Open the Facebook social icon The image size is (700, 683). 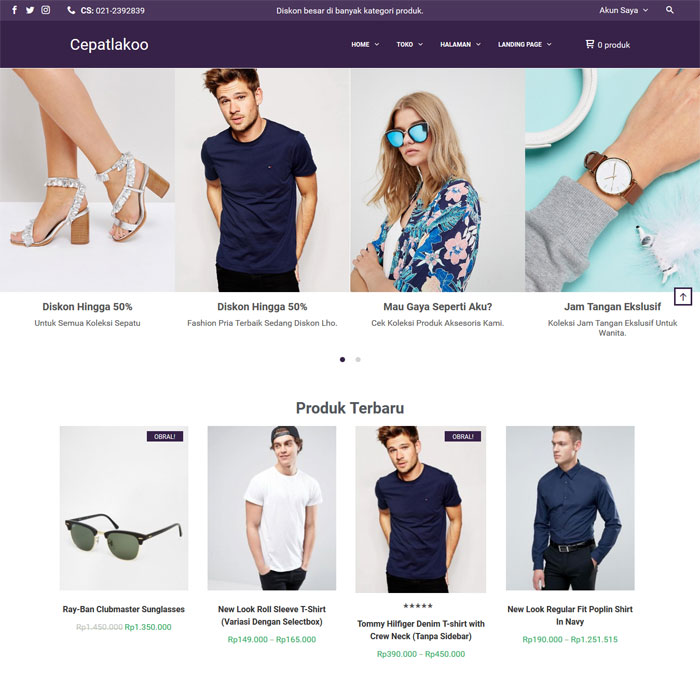coord(14,10)
